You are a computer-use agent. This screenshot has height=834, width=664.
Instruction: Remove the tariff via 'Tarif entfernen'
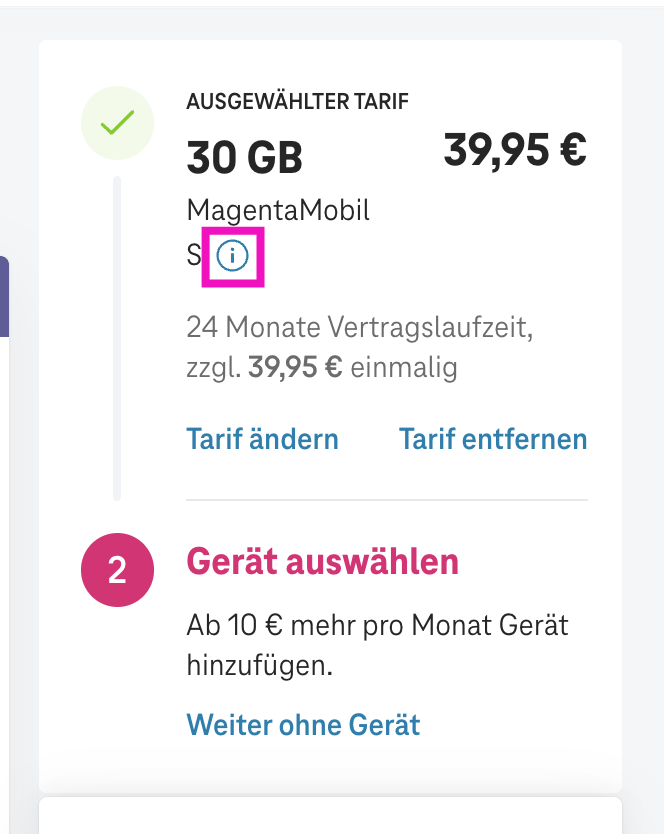point(493,439)
